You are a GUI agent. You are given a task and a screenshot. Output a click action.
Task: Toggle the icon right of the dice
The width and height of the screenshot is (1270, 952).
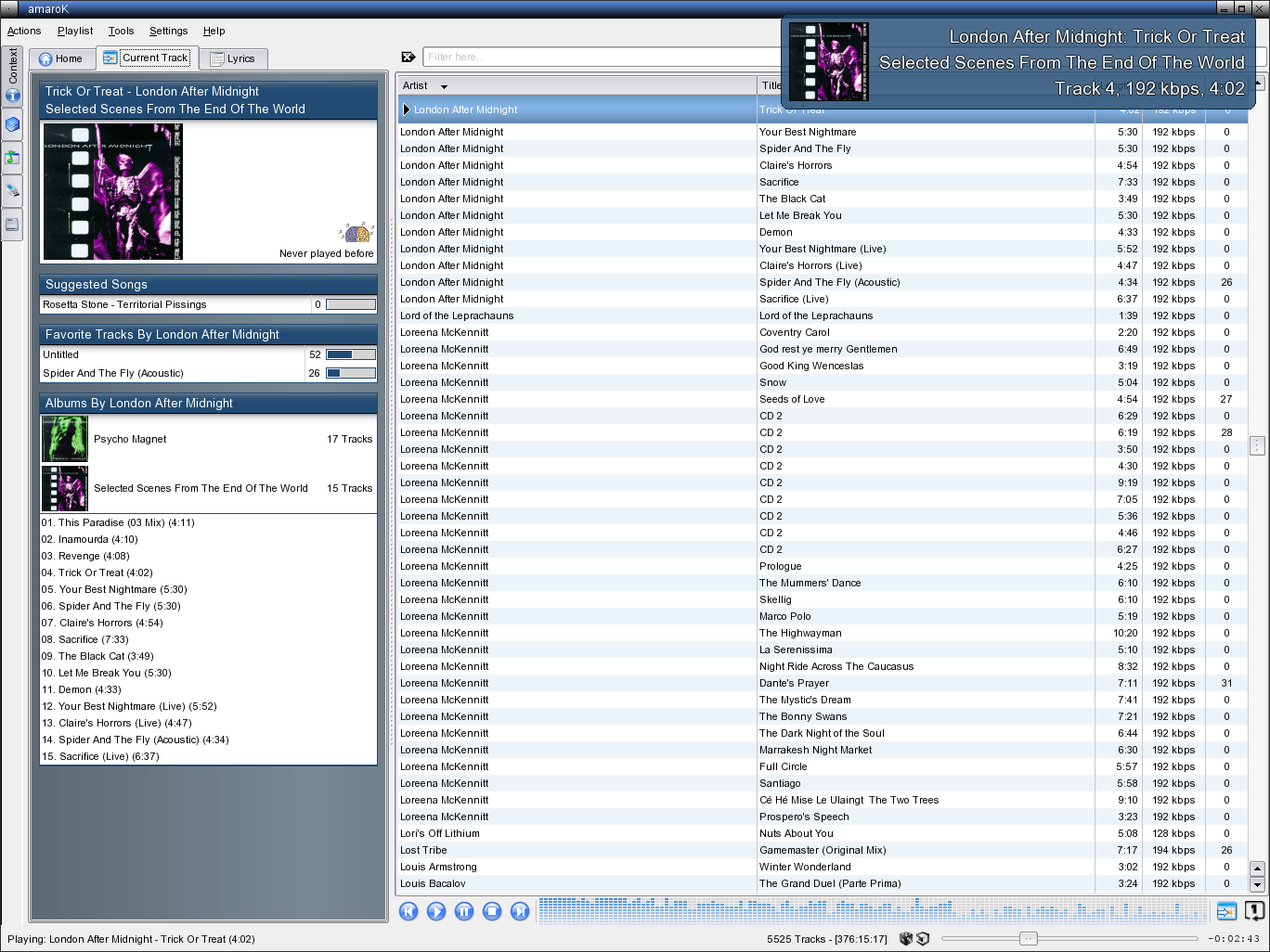(923, 939)
